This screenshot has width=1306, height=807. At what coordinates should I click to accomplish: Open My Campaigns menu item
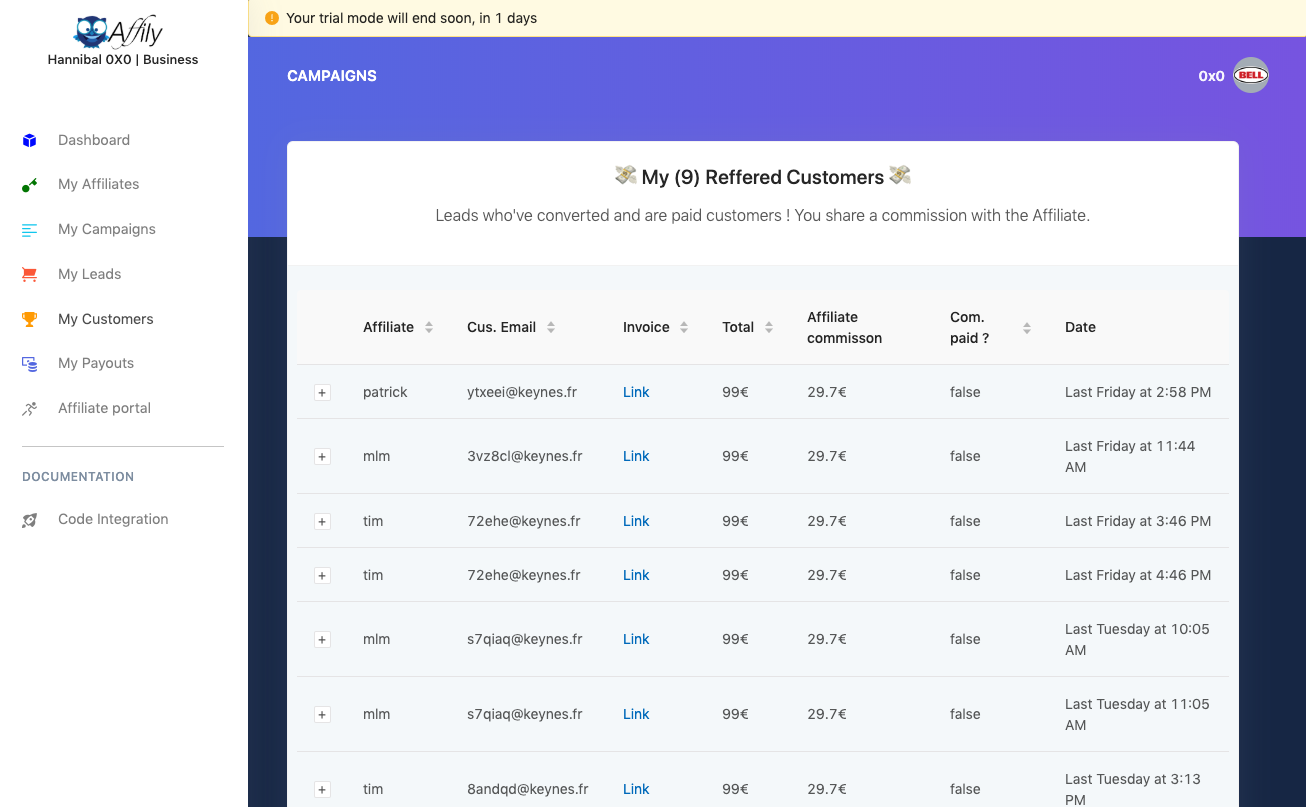107,229
